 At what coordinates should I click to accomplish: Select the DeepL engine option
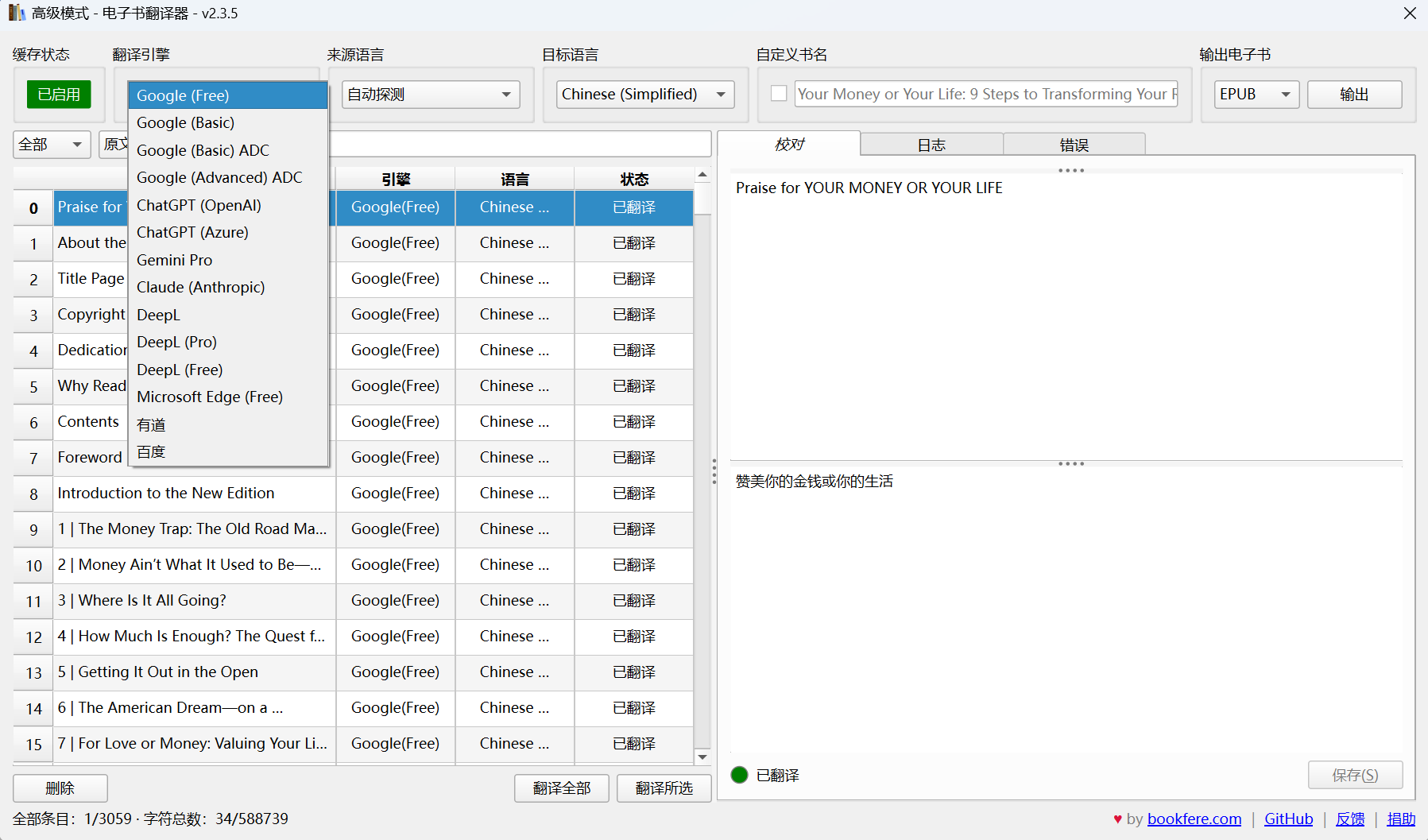click(x=228, y=315)
